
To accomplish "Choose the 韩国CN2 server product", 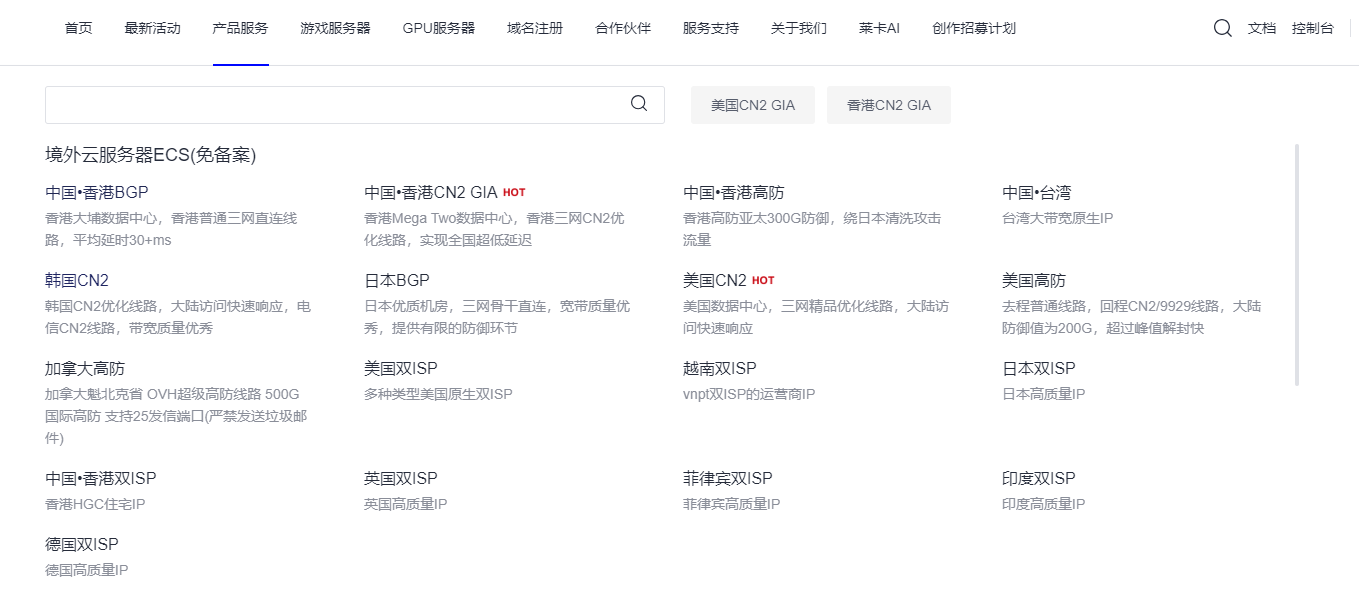I will pos(77,280).
